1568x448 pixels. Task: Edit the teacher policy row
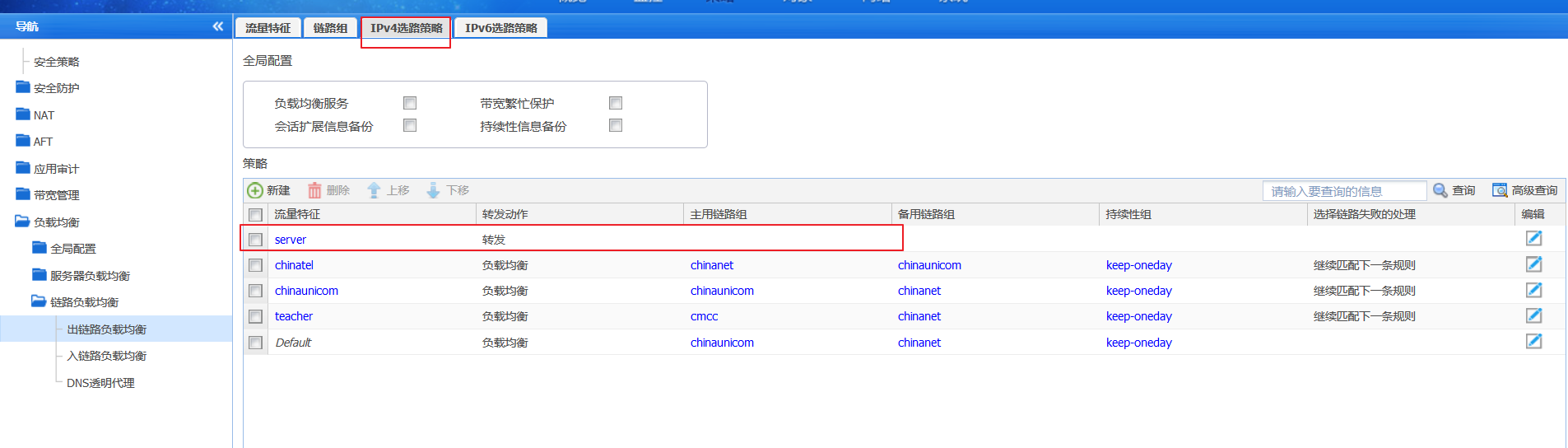tap(1533, 315)
